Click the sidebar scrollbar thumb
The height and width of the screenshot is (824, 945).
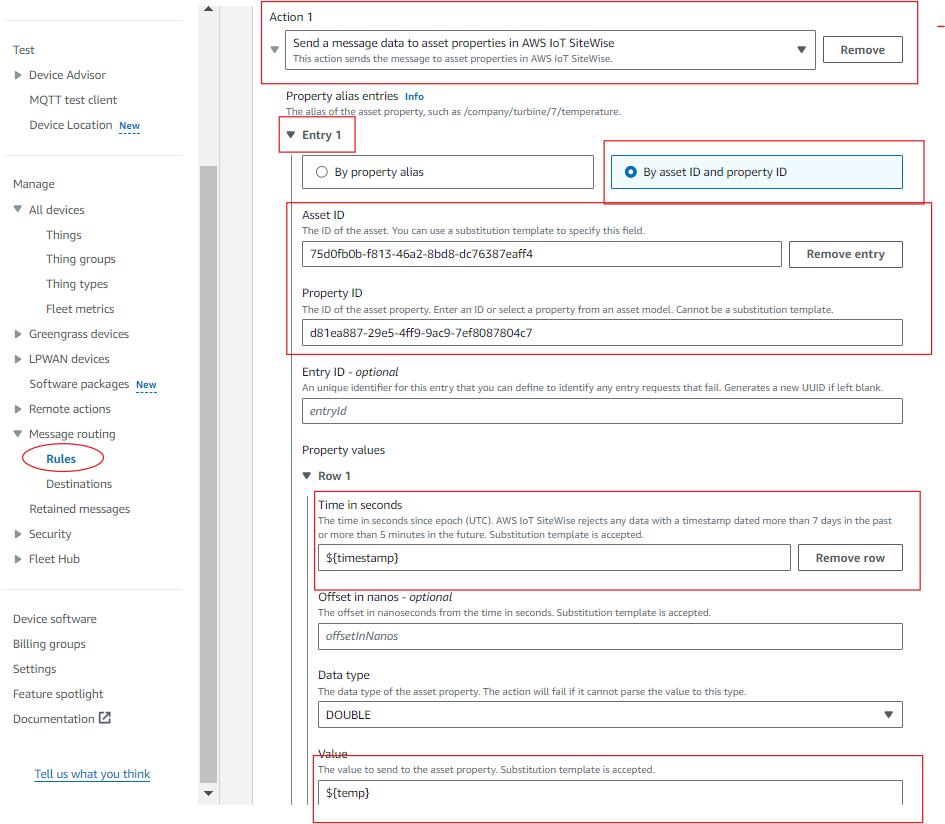(x=209, y=474)
